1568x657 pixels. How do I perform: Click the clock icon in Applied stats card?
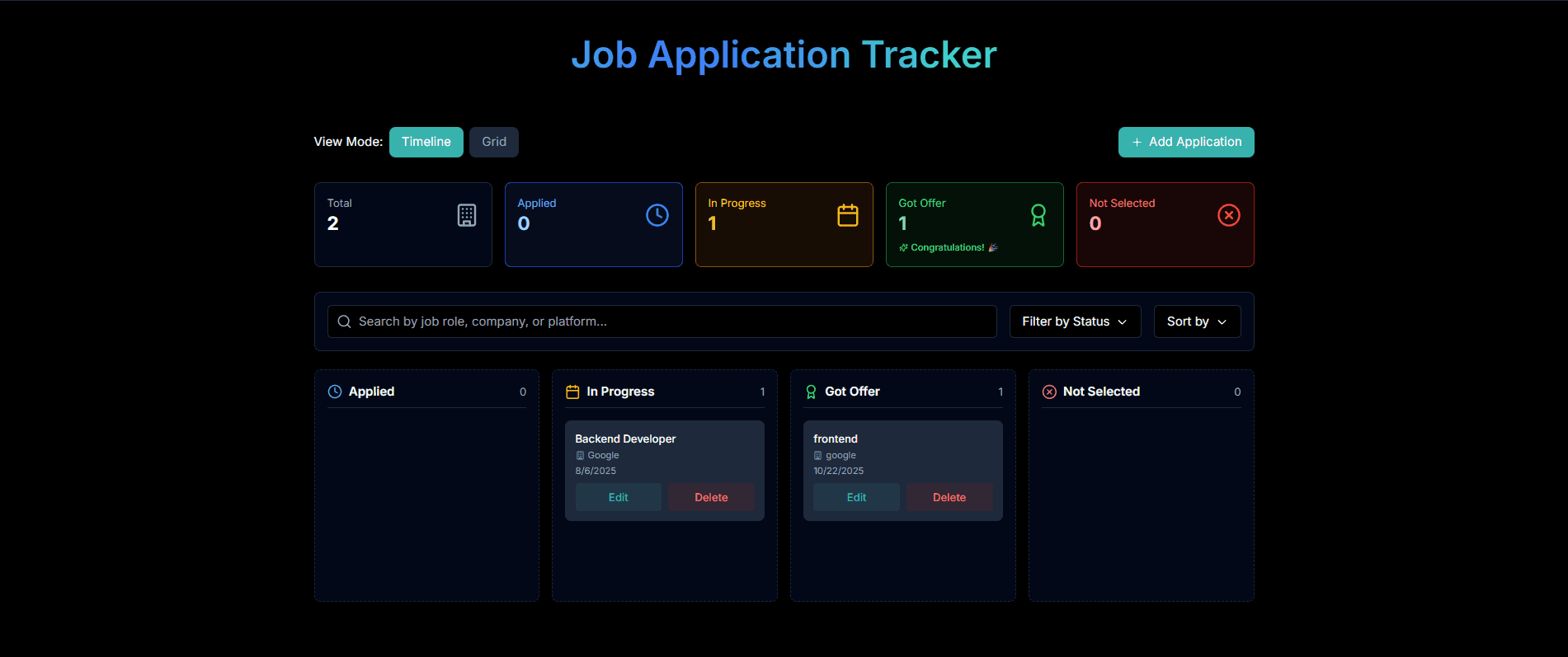(657, 215)
